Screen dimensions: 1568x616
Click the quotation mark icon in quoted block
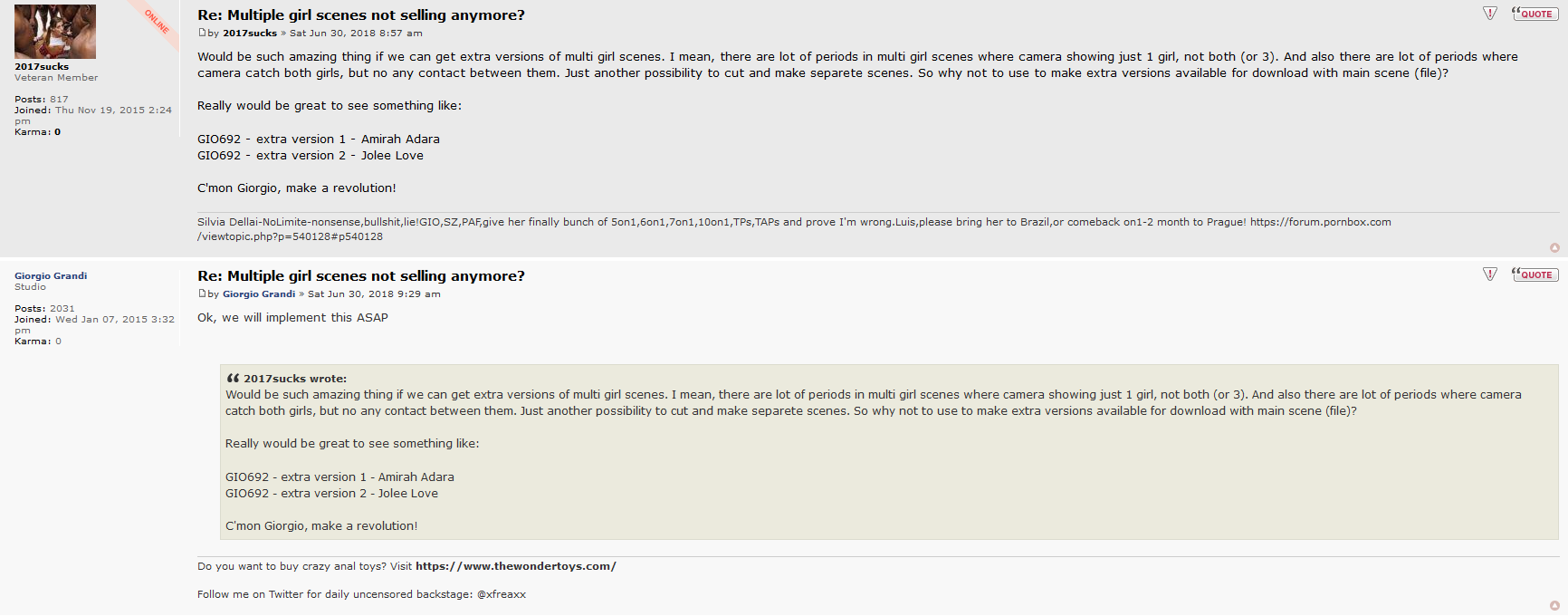pyautogui.click(x=233, y=379)
